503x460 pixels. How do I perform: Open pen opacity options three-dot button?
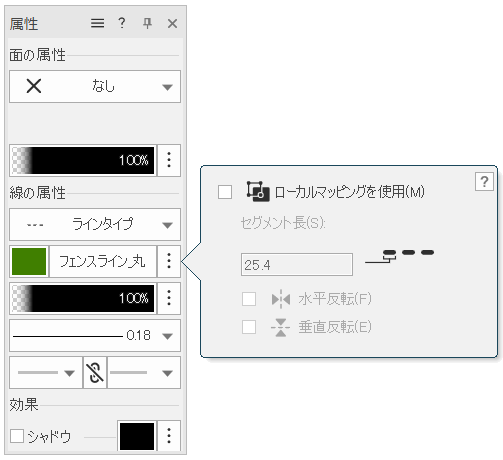pos(169,298)
